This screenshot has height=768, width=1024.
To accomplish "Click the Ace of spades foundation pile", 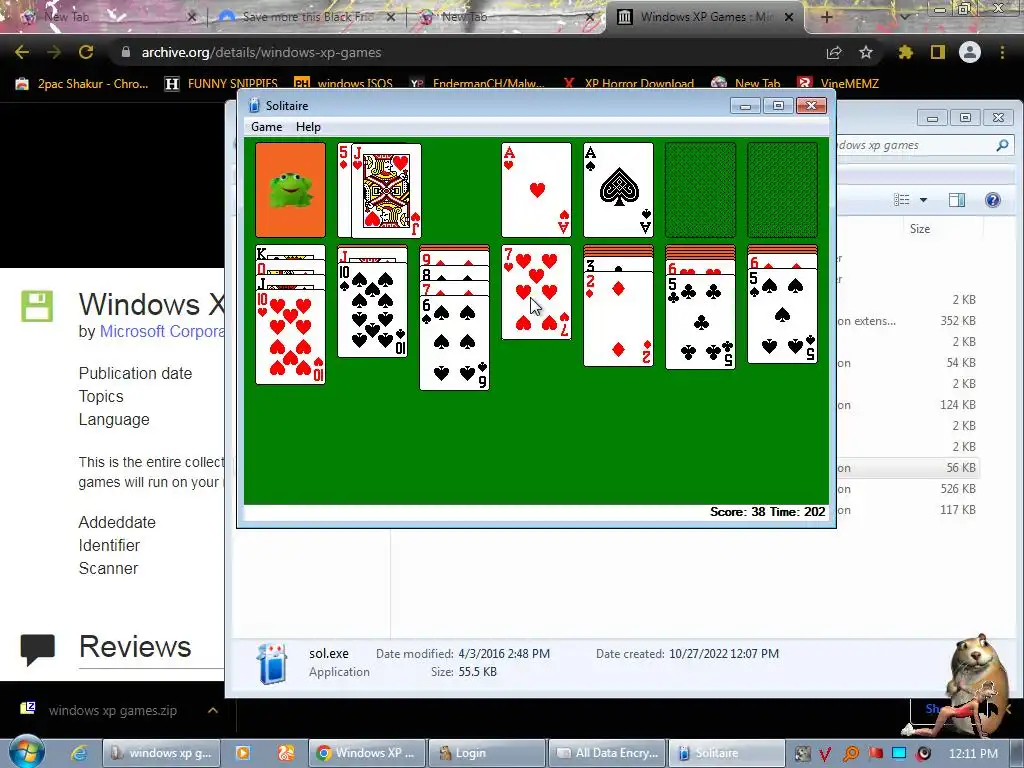I will tap(618, 190).
